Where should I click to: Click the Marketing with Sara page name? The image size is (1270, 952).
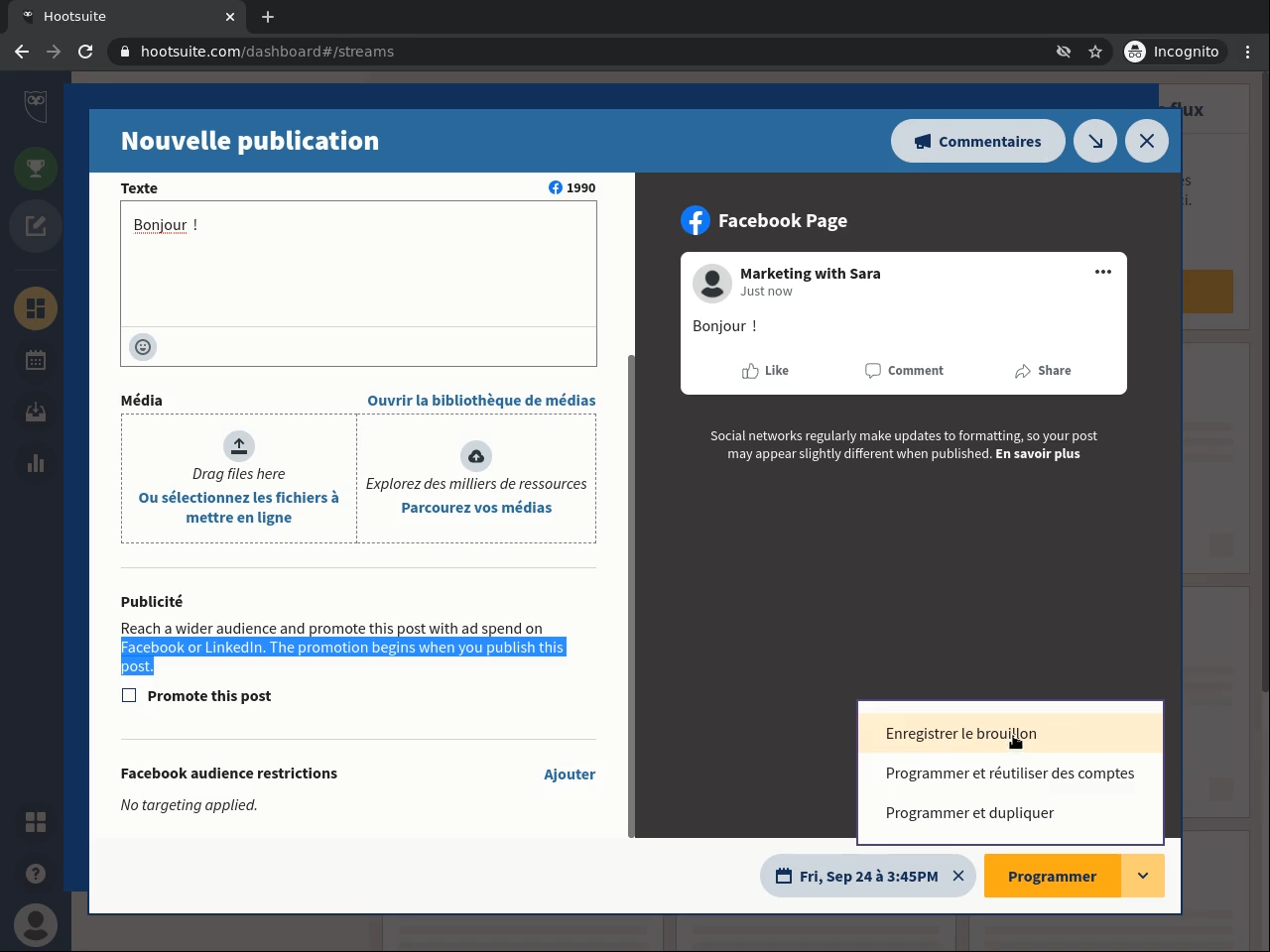811,274
